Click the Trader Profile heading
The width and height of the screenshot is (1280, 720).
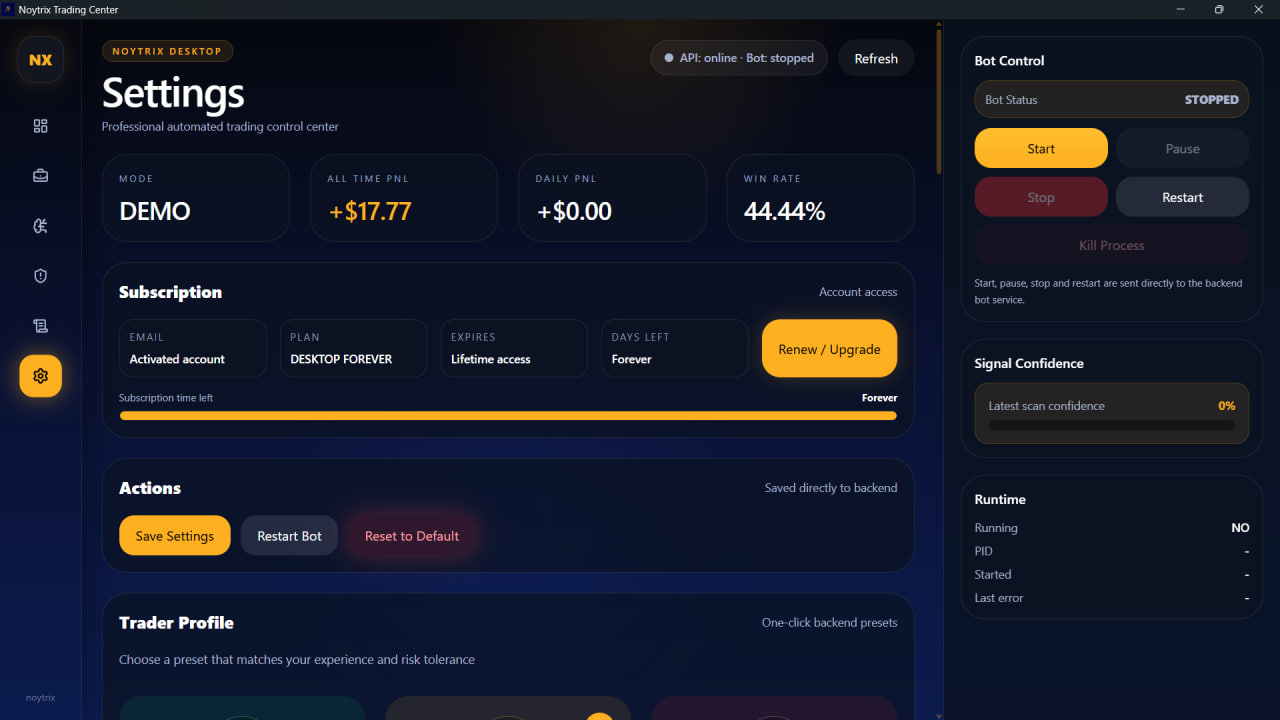[176, 622]
